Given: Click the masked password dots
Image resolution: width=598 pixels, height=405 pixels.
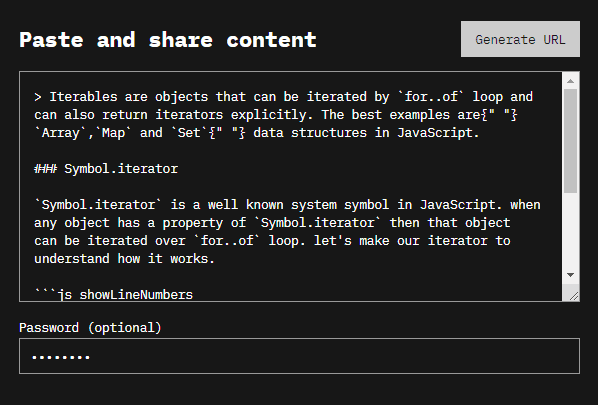Looking at the screenshot, I should 61,357.
